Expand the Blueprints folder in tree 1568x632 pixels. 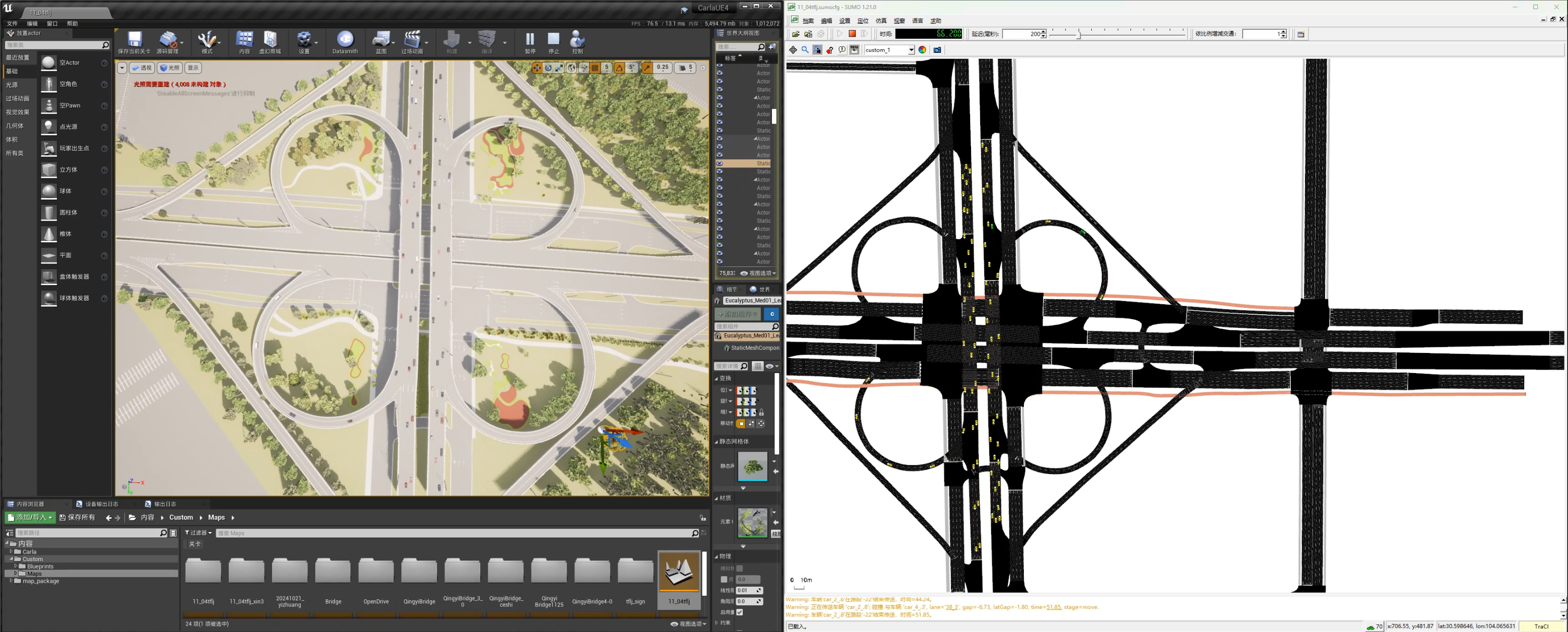[x=16, y=566]
